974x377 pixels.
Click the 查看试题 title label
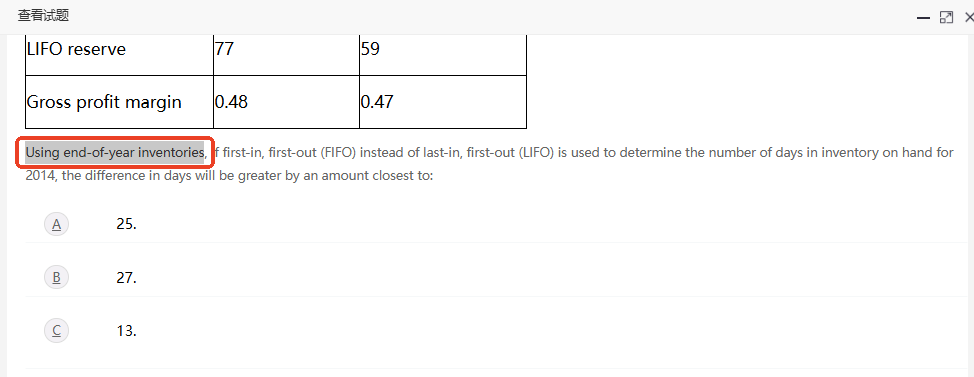(43, 16)
